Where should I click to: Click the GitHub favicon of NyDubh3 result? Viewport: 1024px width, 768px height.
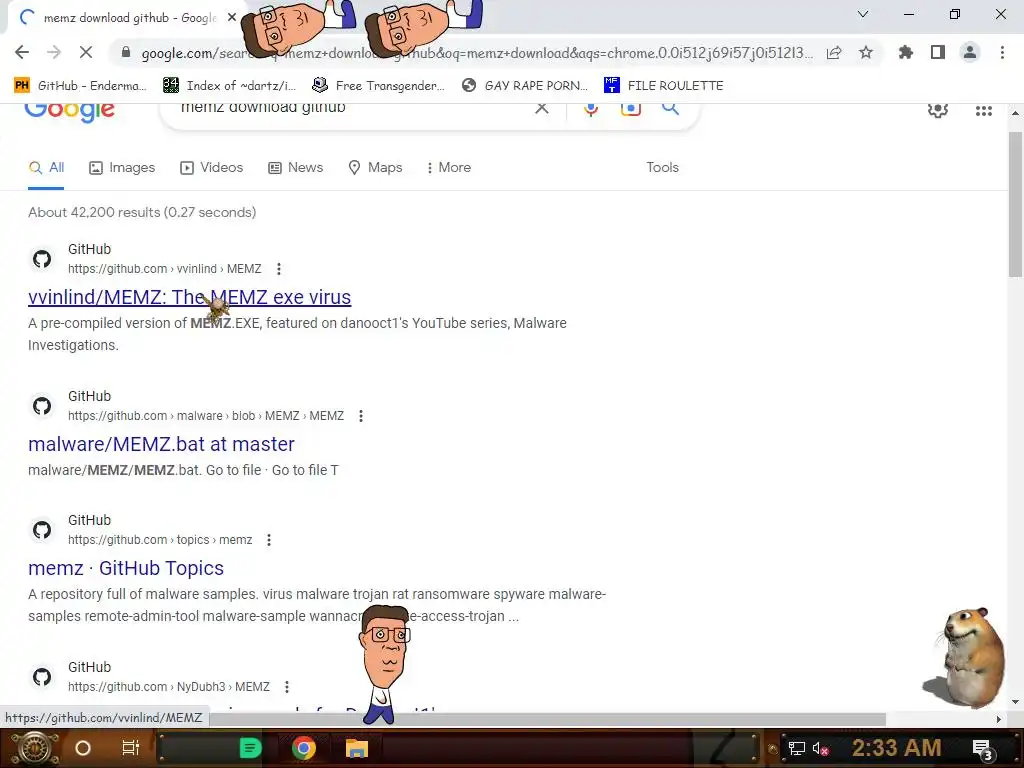pos(42,677)
